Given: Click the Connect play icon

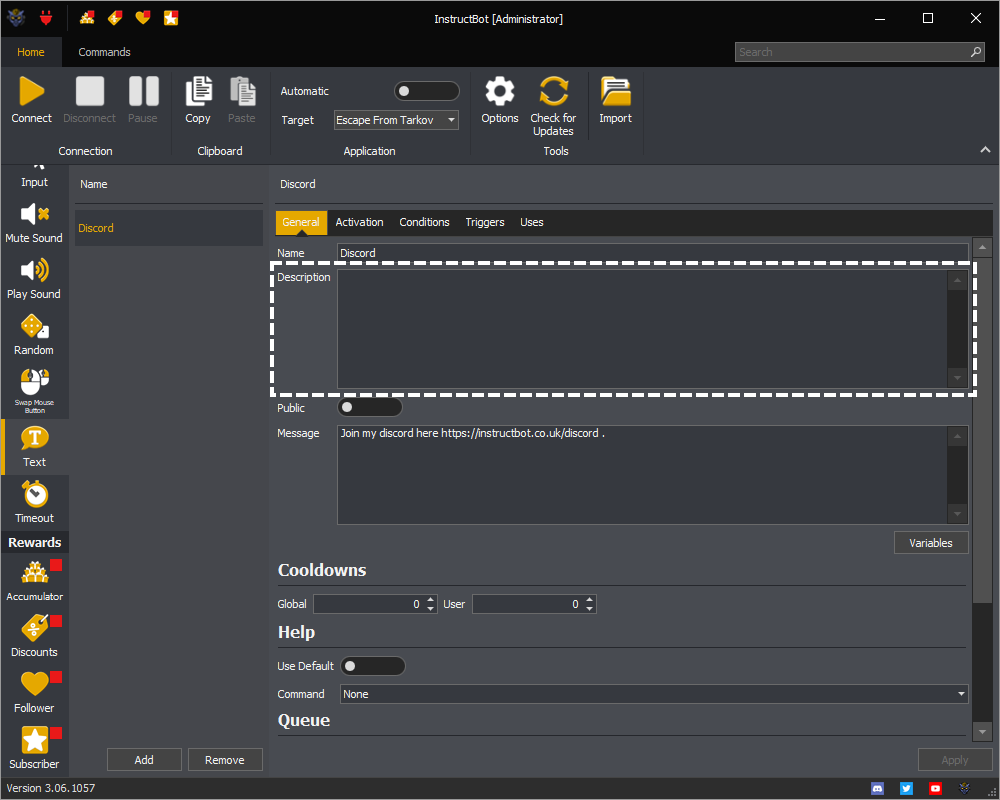Looking at the screenshot, I should (x=31, y=91).
